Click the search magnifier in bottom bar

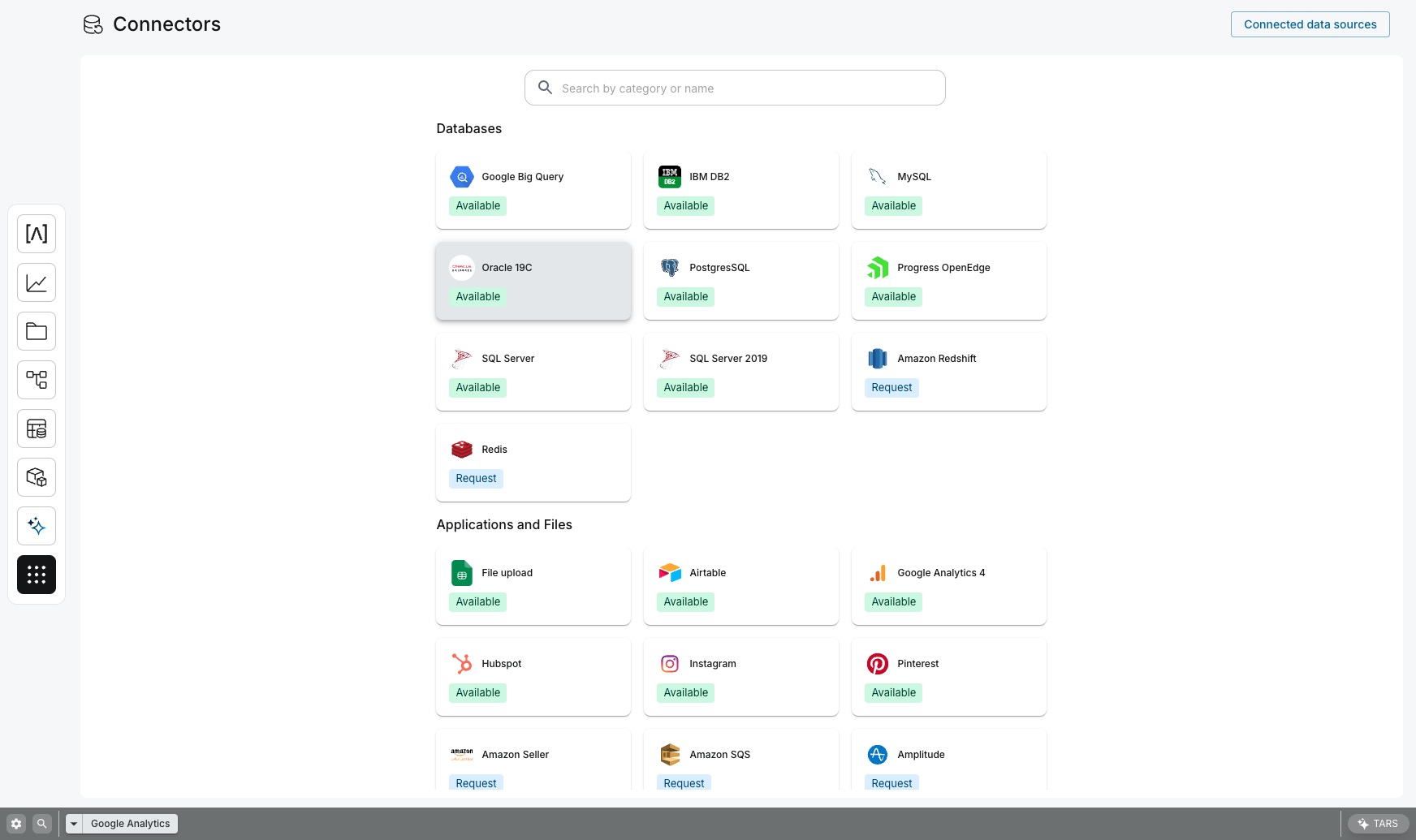pos(42,824)
